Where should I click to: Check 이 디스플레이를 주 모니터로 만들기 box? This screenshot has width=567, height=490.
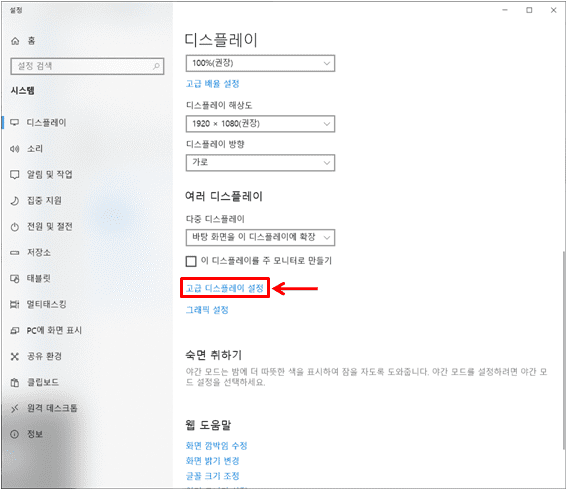point(191,261)
